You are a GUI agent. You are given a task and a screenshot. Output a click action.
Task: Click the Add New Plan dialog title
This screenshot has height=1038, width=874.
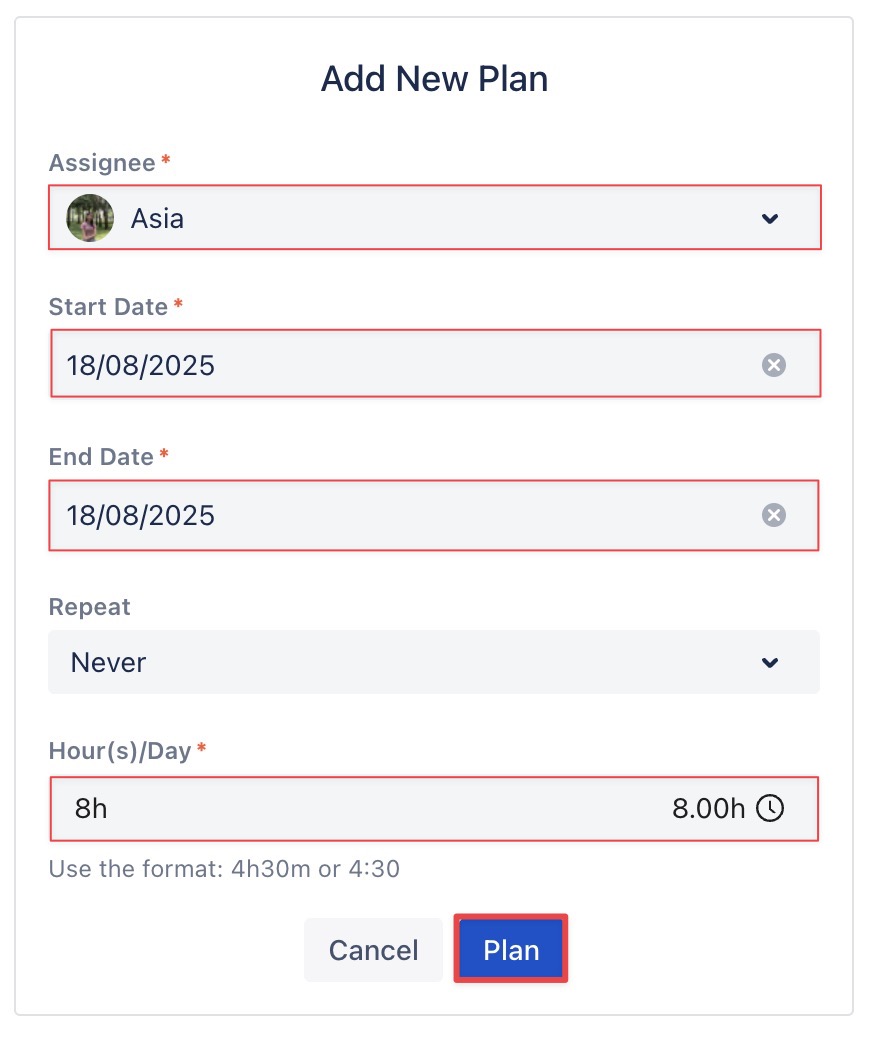[x=434, y=79]
